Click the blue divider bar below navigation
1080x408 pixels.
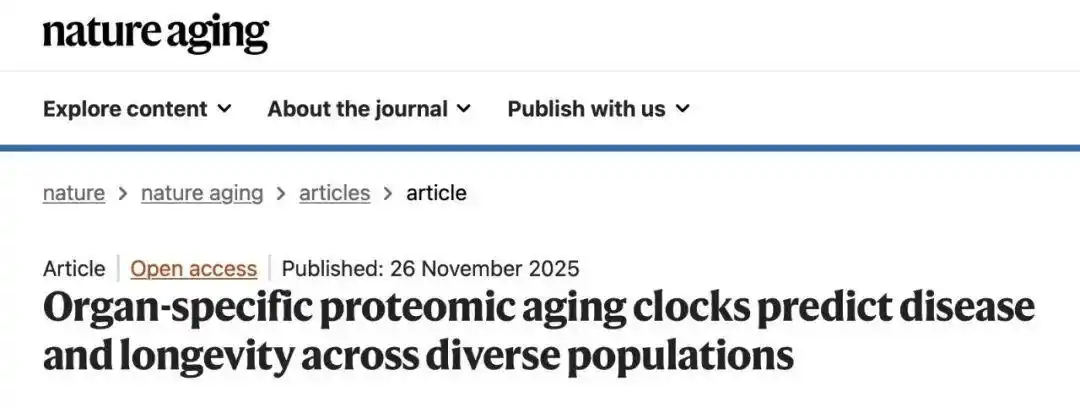[x=540, y=148]
